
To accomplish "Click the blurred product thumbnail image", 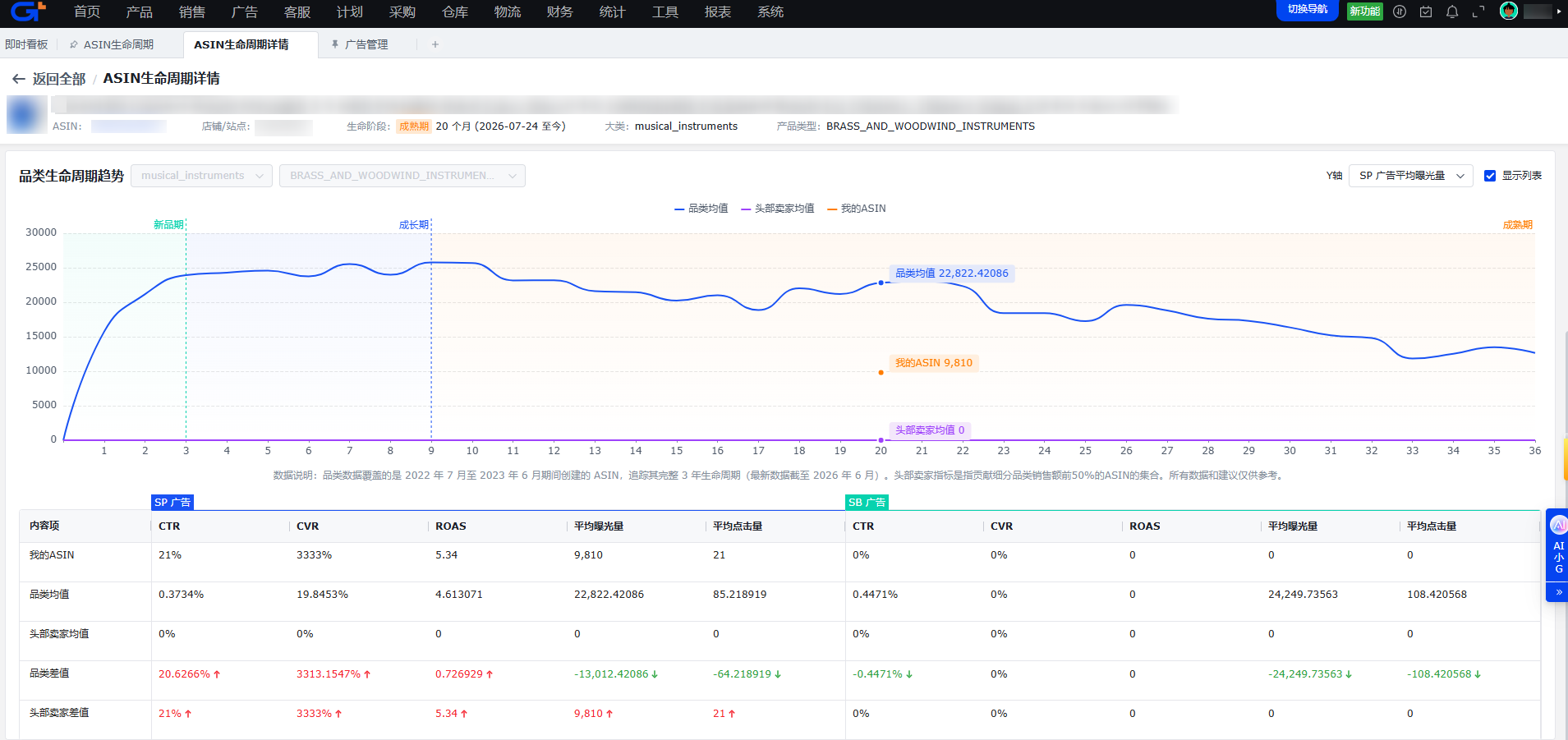I will [27, 114].
